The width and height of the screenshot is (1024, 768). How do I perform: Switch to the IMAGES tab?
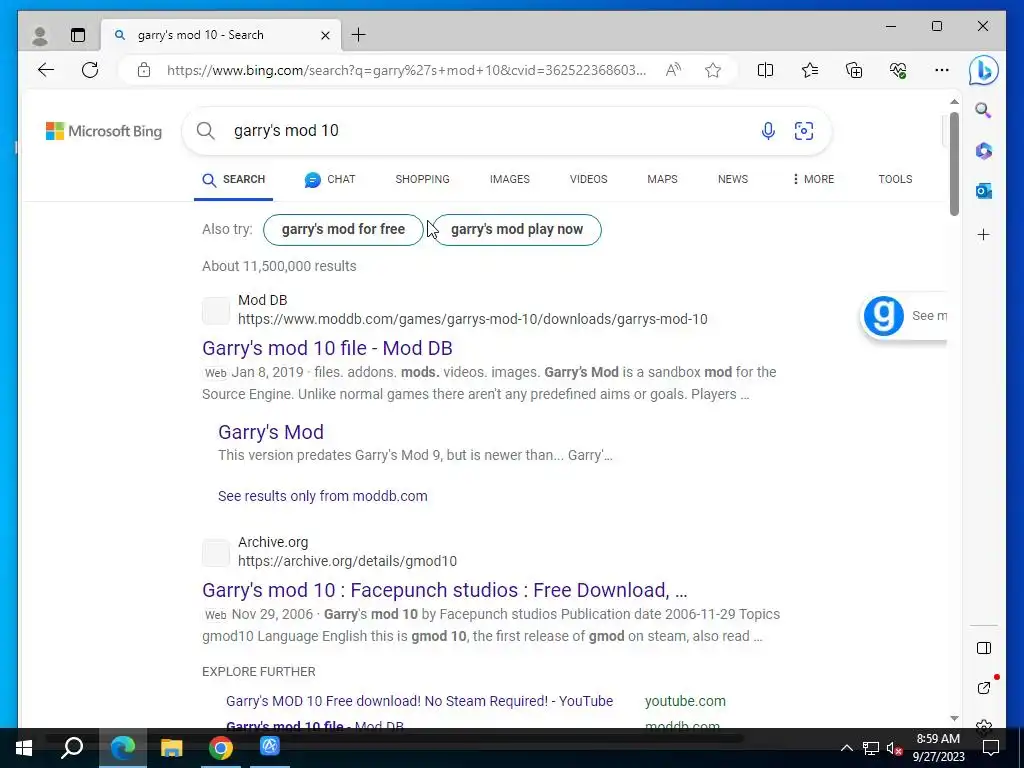click(510, 179)
